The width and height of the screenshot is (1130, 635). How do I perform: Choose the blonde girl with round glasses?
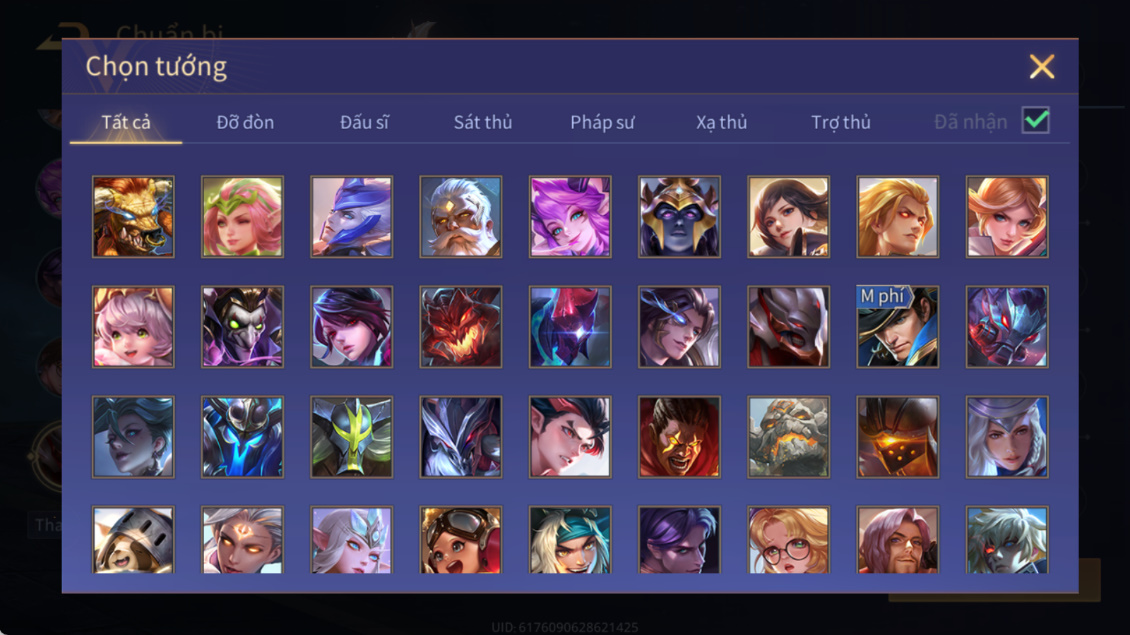tap(788, 540)
